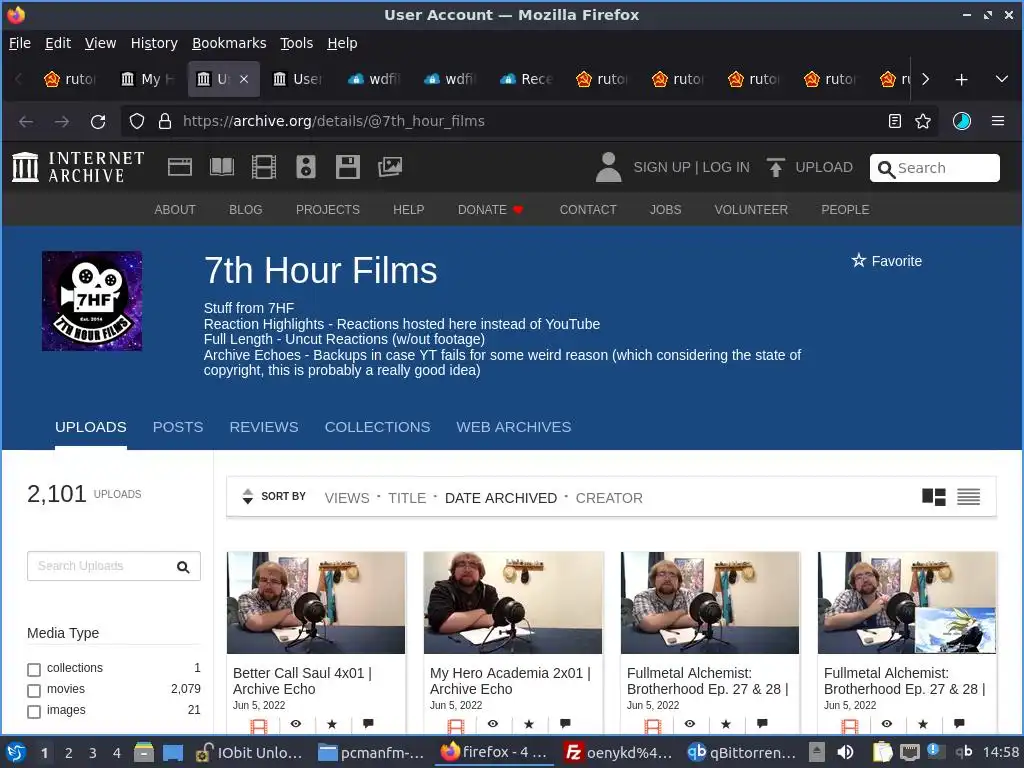This screenshot has width=1024, height=768.
Task: Open the Bookmarks menu
Action: 229,43
